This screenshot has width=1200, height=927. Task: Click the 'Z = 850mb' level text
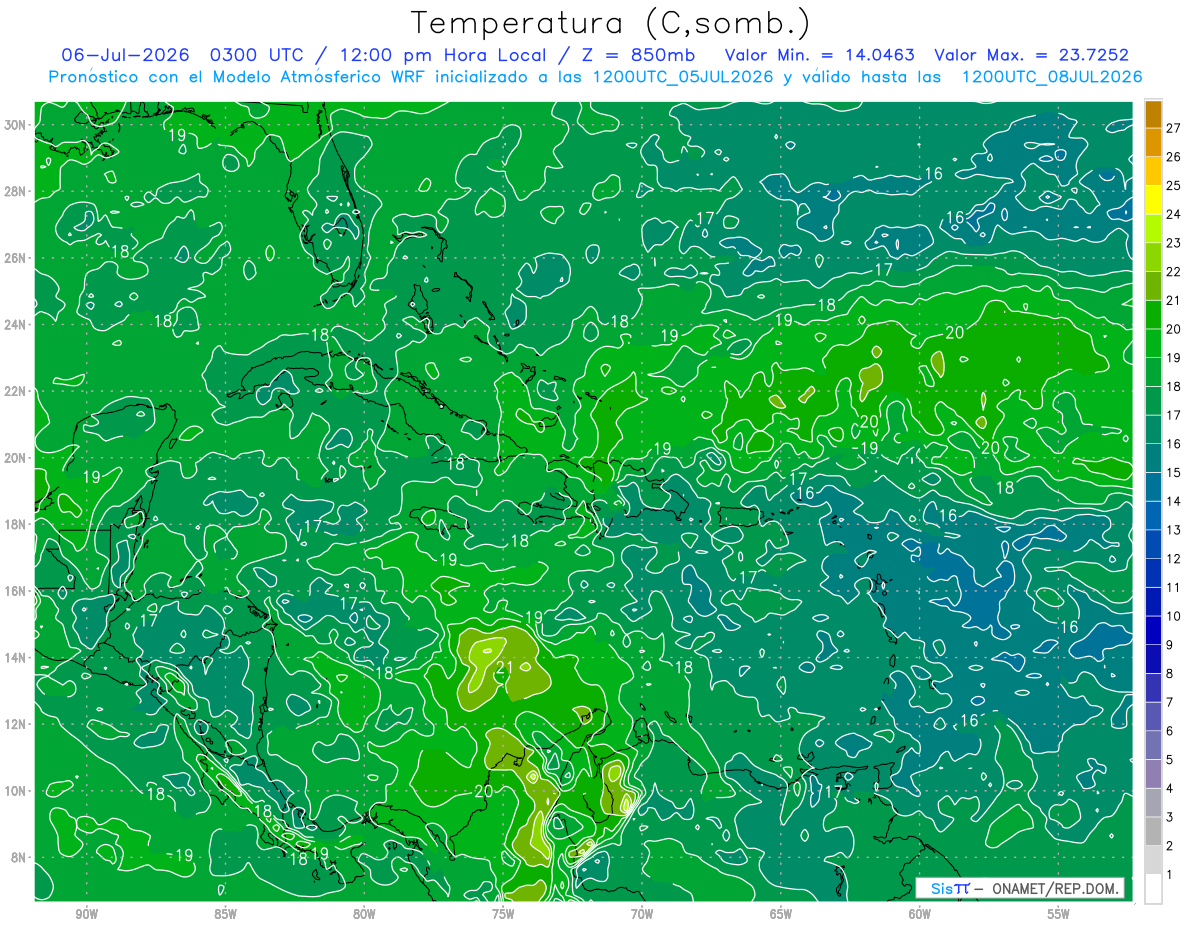(x=634, y=54)
